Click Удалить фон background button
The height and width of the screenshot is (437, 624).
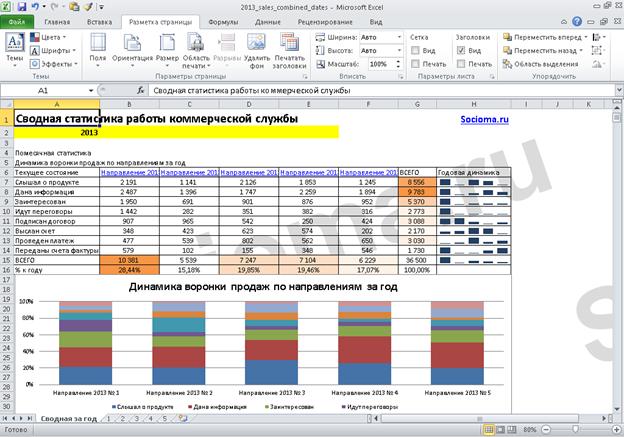(x=257, y=50)
